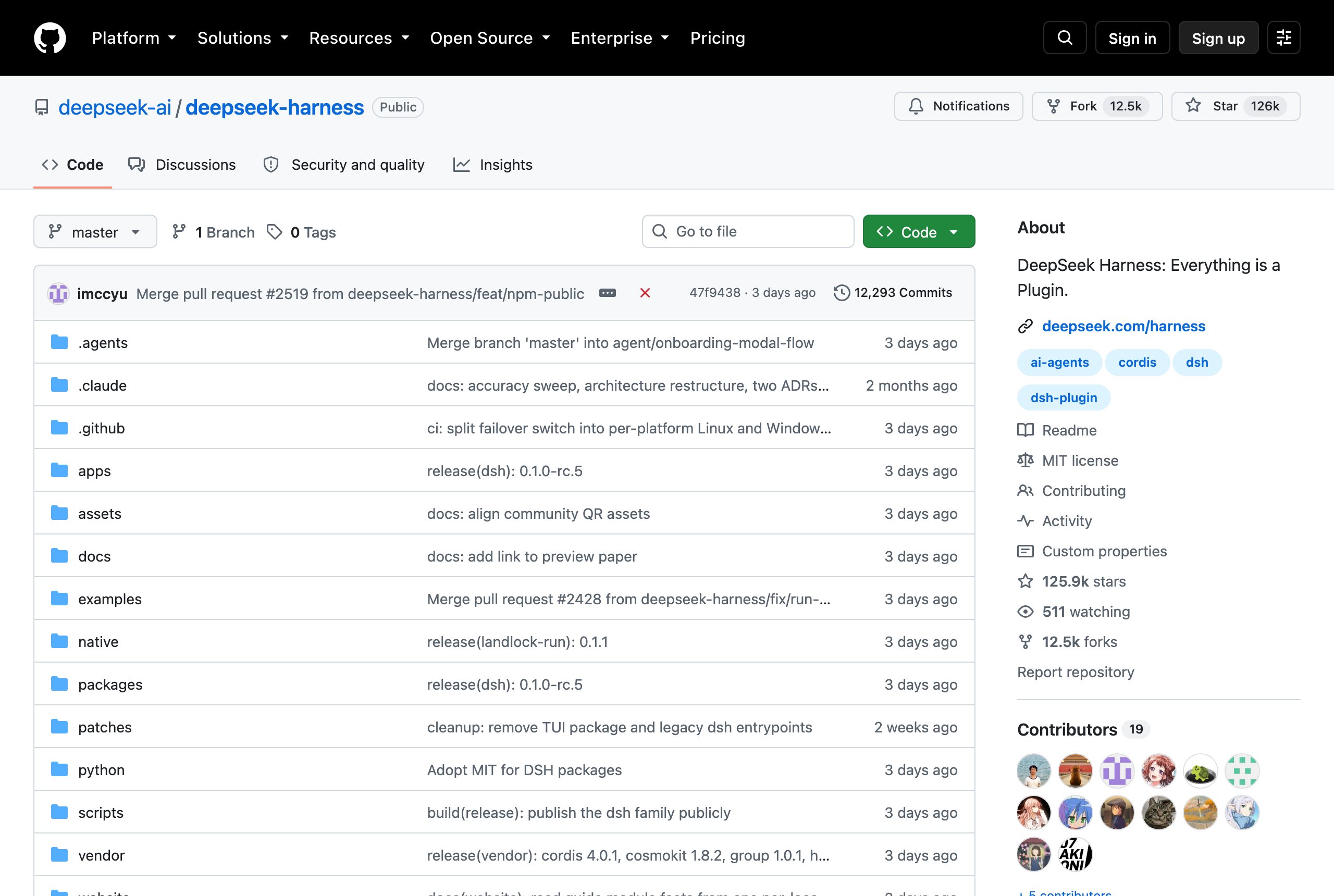Expand the Platform menu
1334x896 pixels.
pos(133,38)
